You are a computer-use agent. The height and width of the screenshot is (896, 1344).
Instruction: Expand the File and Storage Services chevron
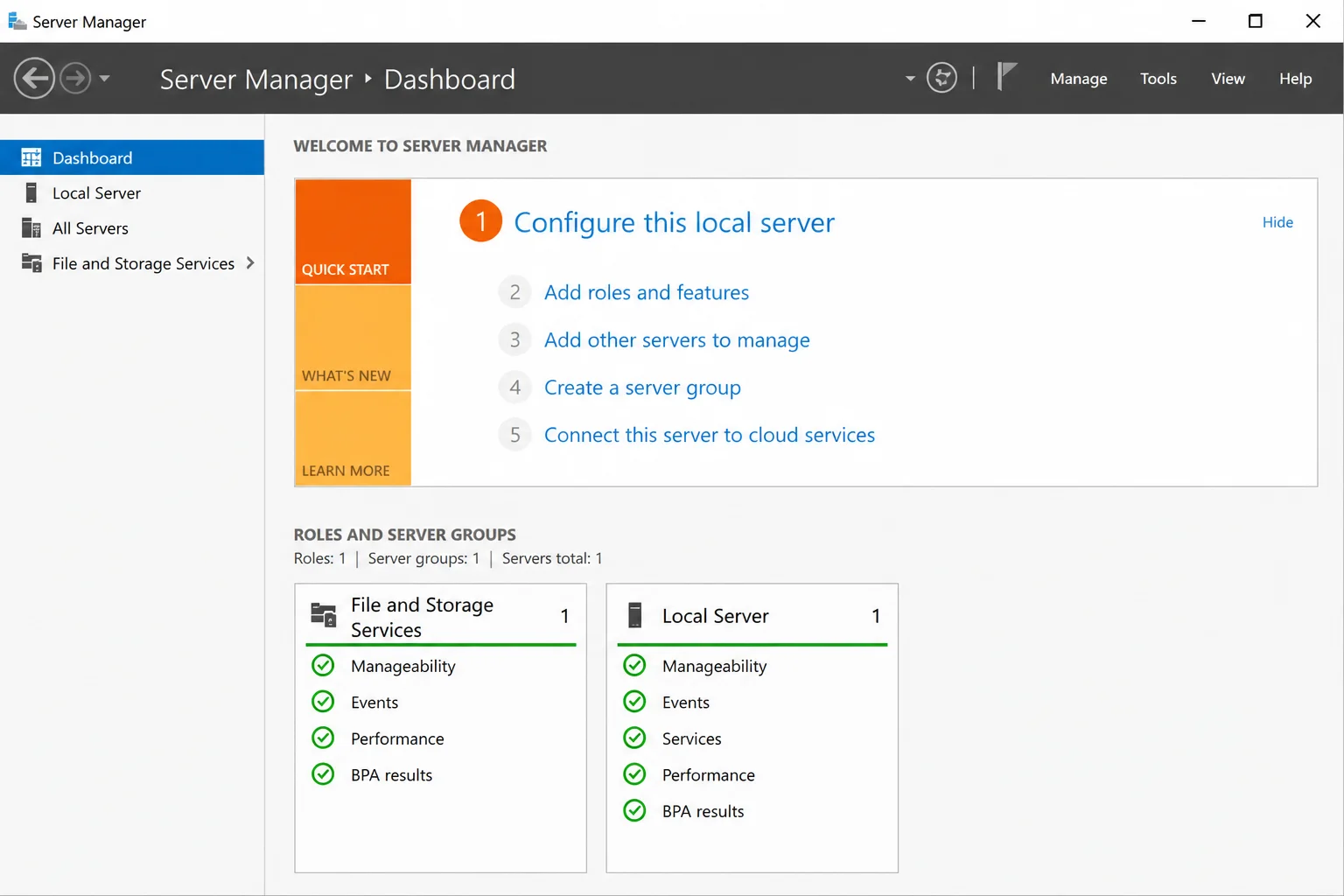click(x=250, y=263)
